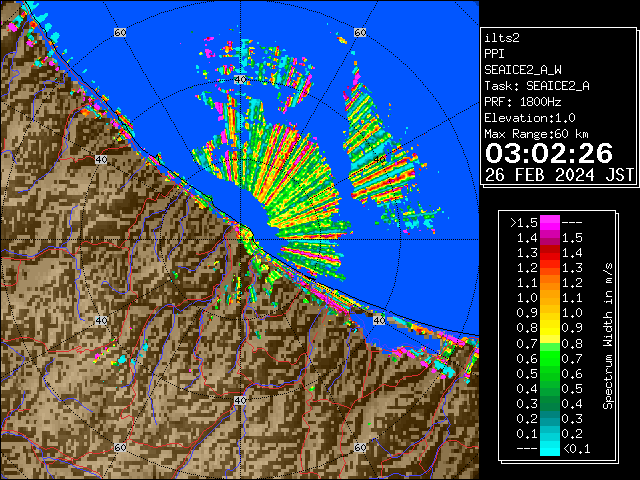
Task: Click the red legend band beside 1.3
Action: (550, 253)
